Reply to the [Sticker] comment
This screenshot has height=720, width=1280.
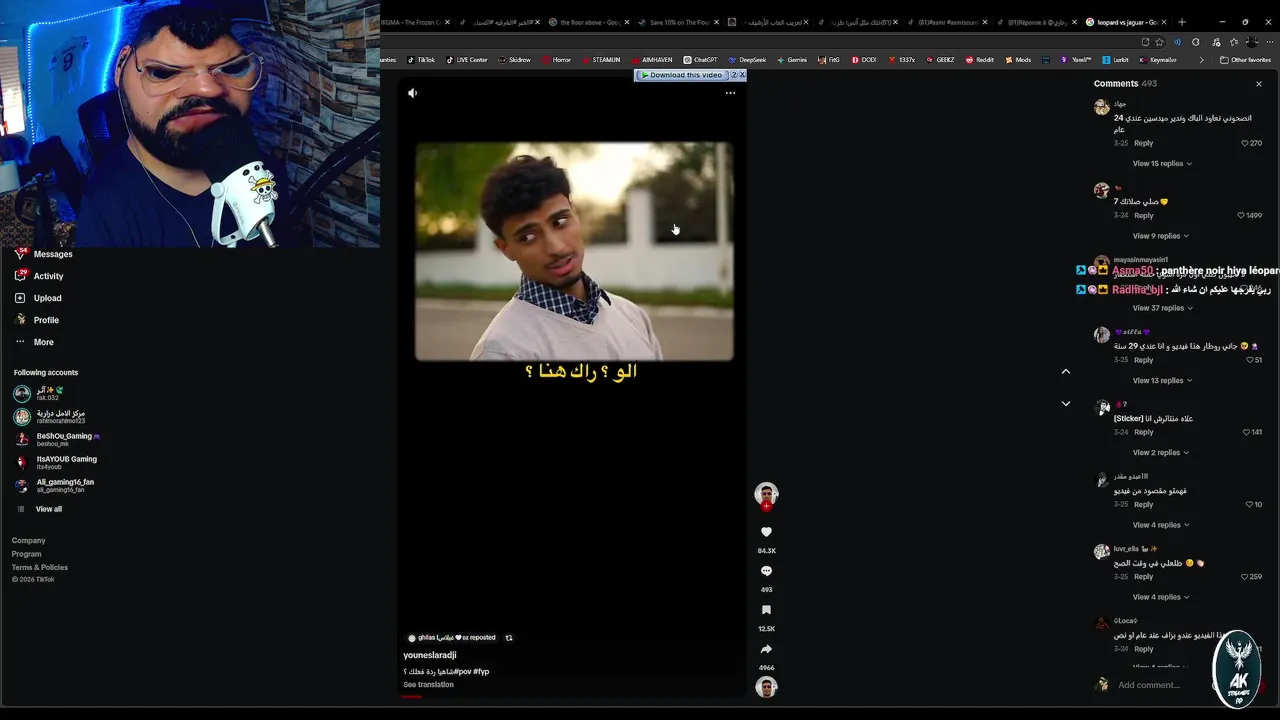coord(1143,432)
